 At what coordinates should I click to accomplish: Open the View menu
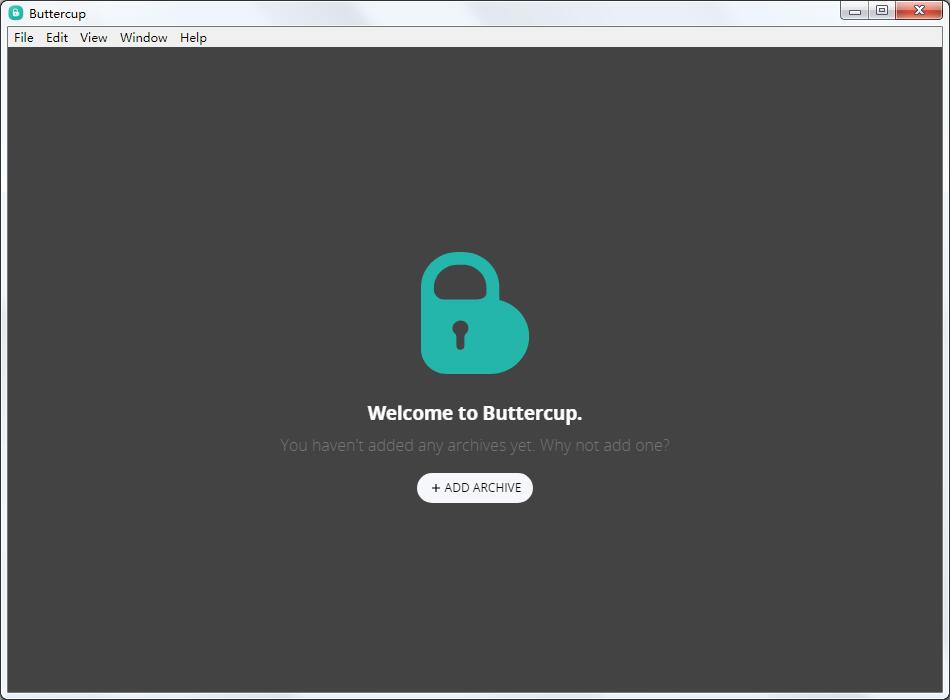(93, 38)
